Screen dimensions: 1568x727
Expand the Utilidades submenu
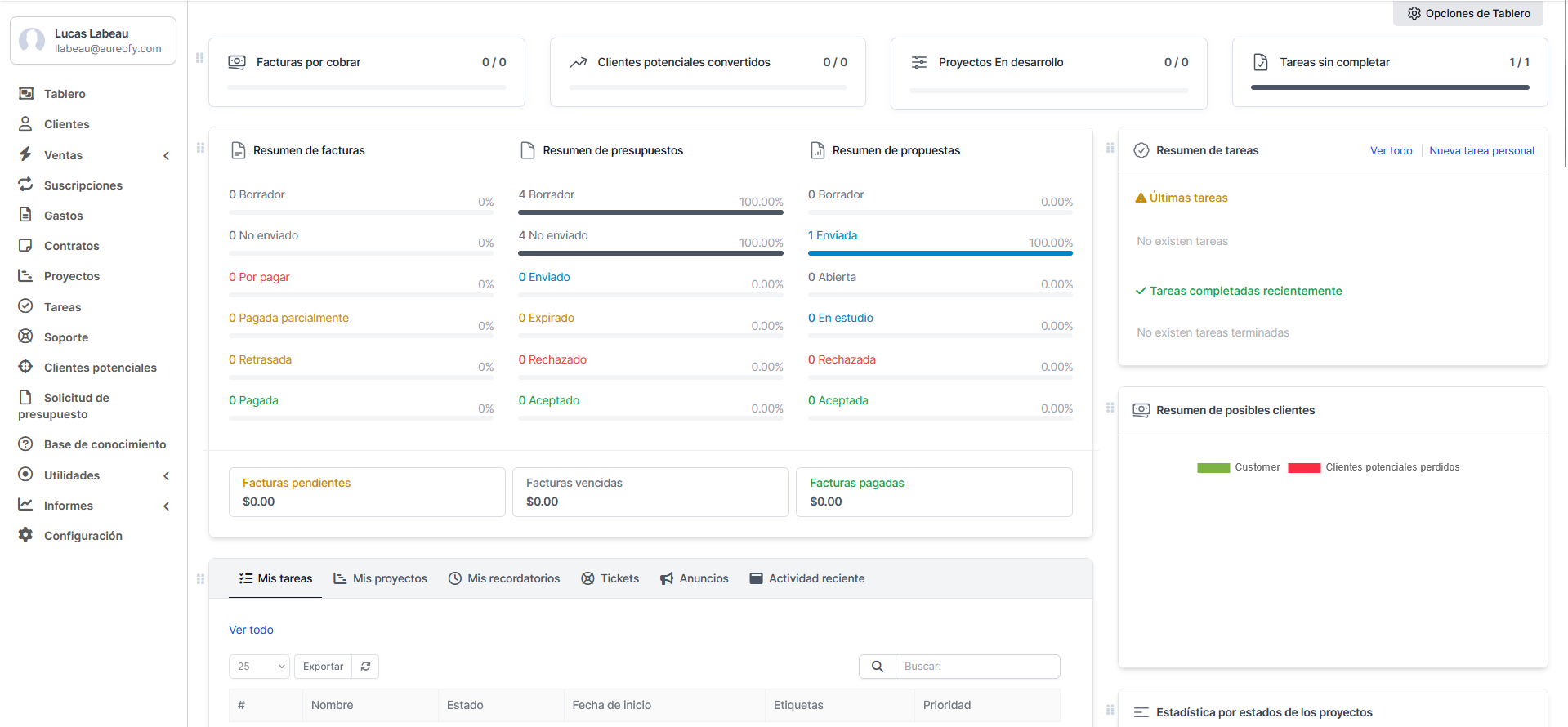click(167, 475)
